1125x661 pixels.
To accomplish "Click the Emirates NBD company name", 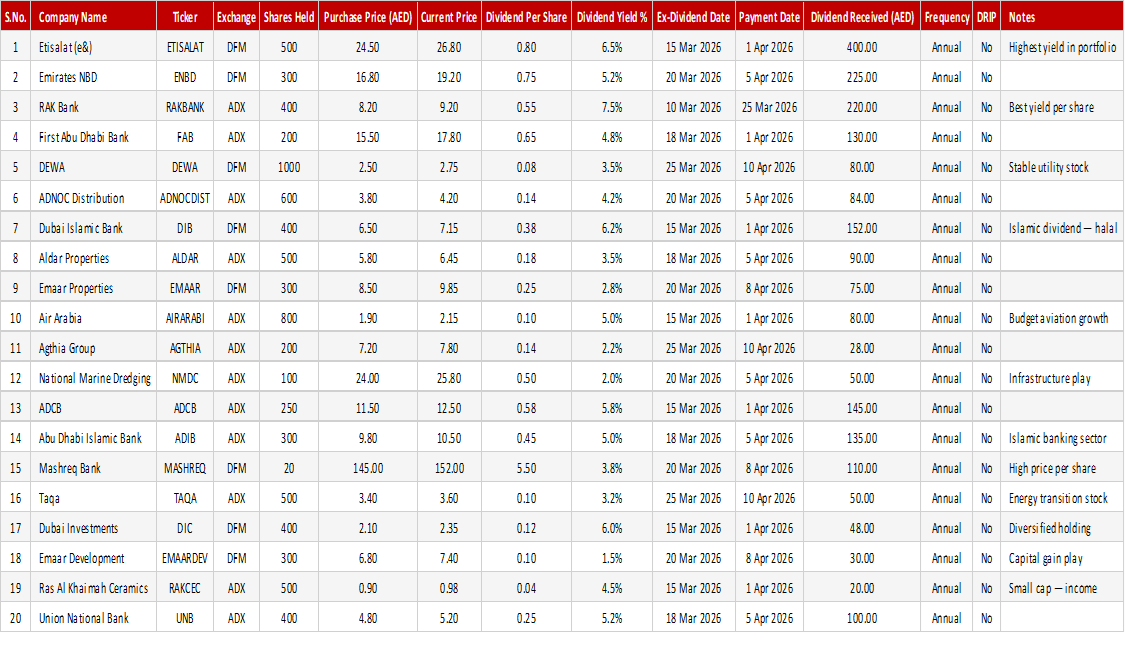I will pos(93,77).
